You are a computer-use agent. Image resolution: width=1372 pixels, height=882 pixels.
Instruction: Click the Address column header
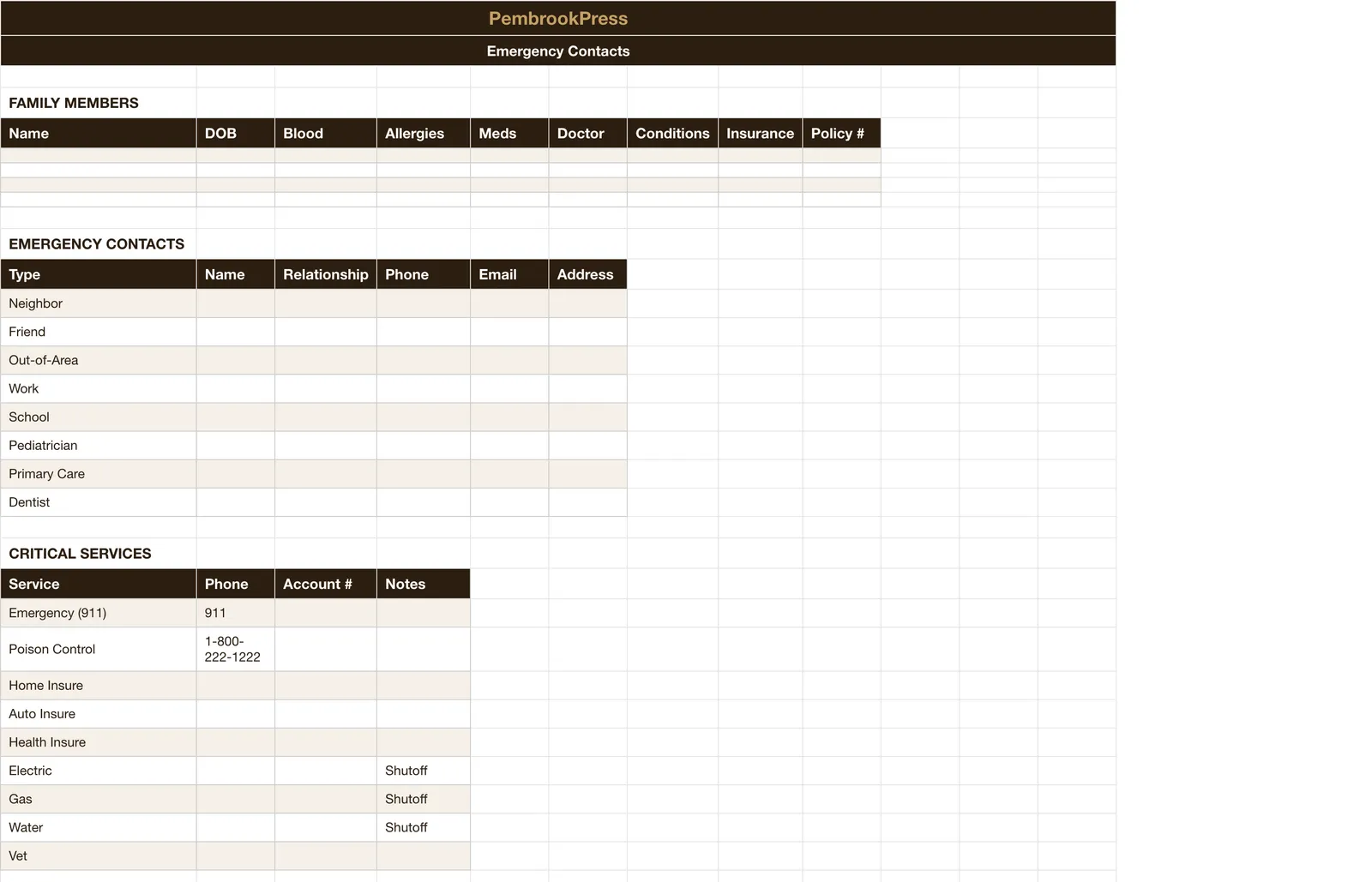pyautogui.click(x=587, y=274)
